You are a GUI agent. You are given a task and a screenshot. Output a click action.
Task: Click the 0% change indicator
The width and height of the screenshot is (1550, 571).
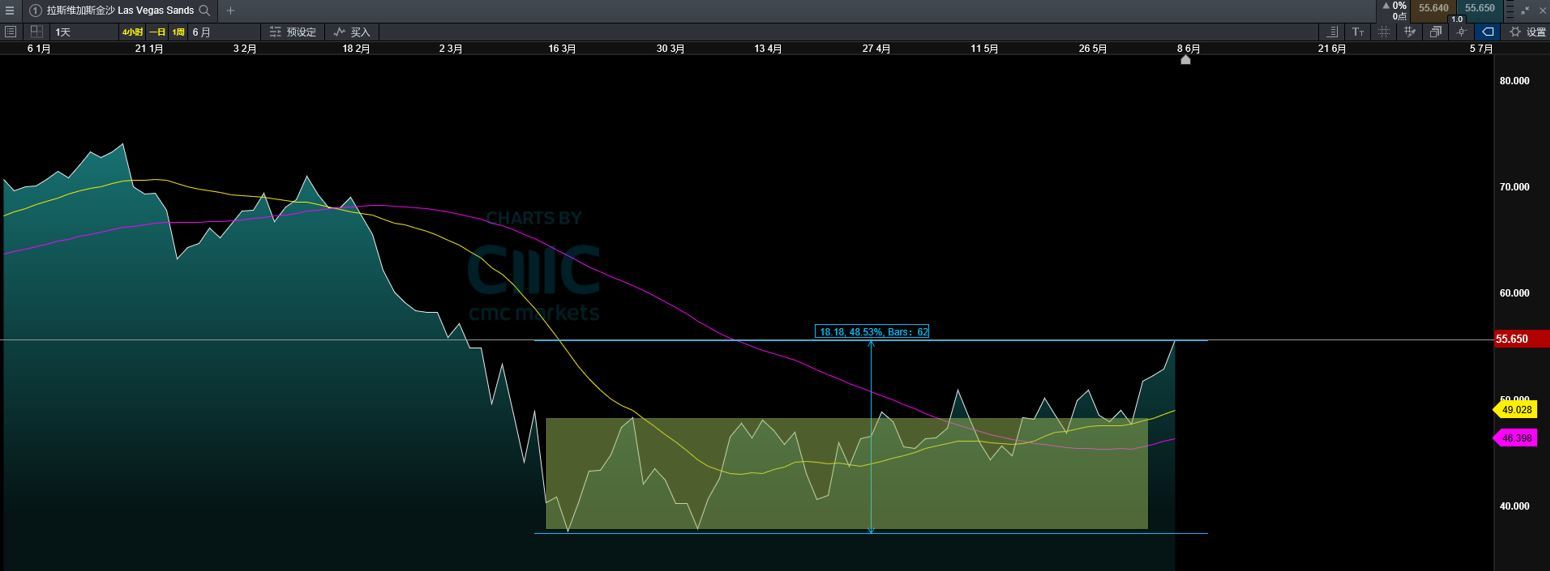[x=1394, y=6]
